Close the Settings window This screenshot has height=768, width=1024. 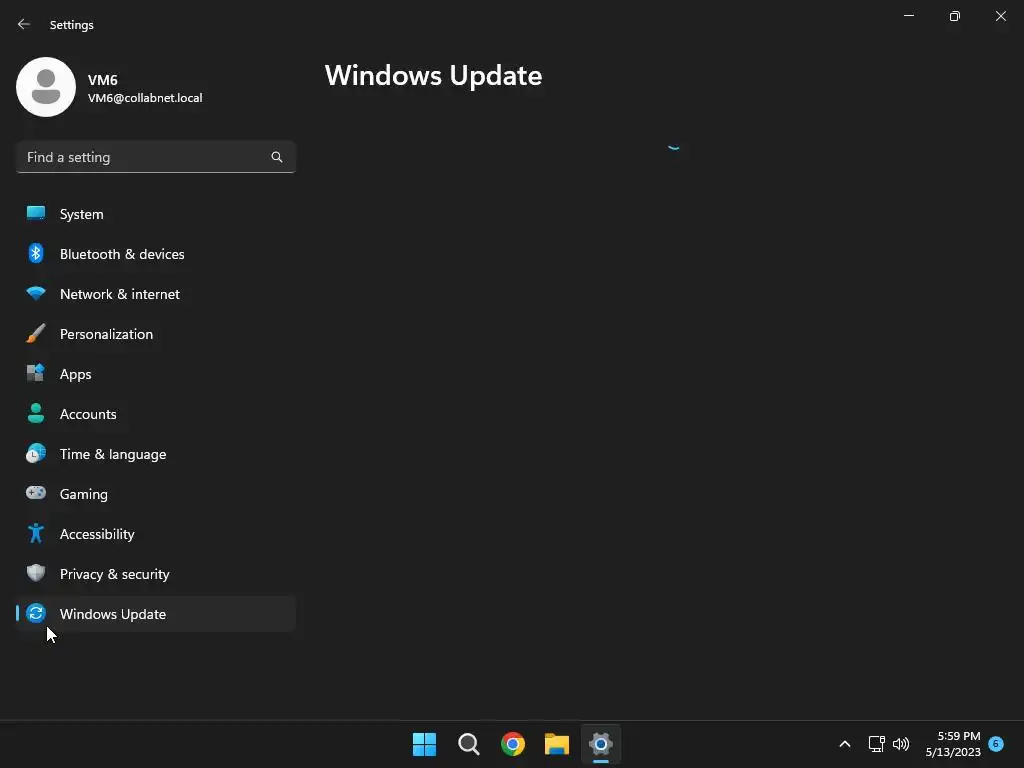1000,16
